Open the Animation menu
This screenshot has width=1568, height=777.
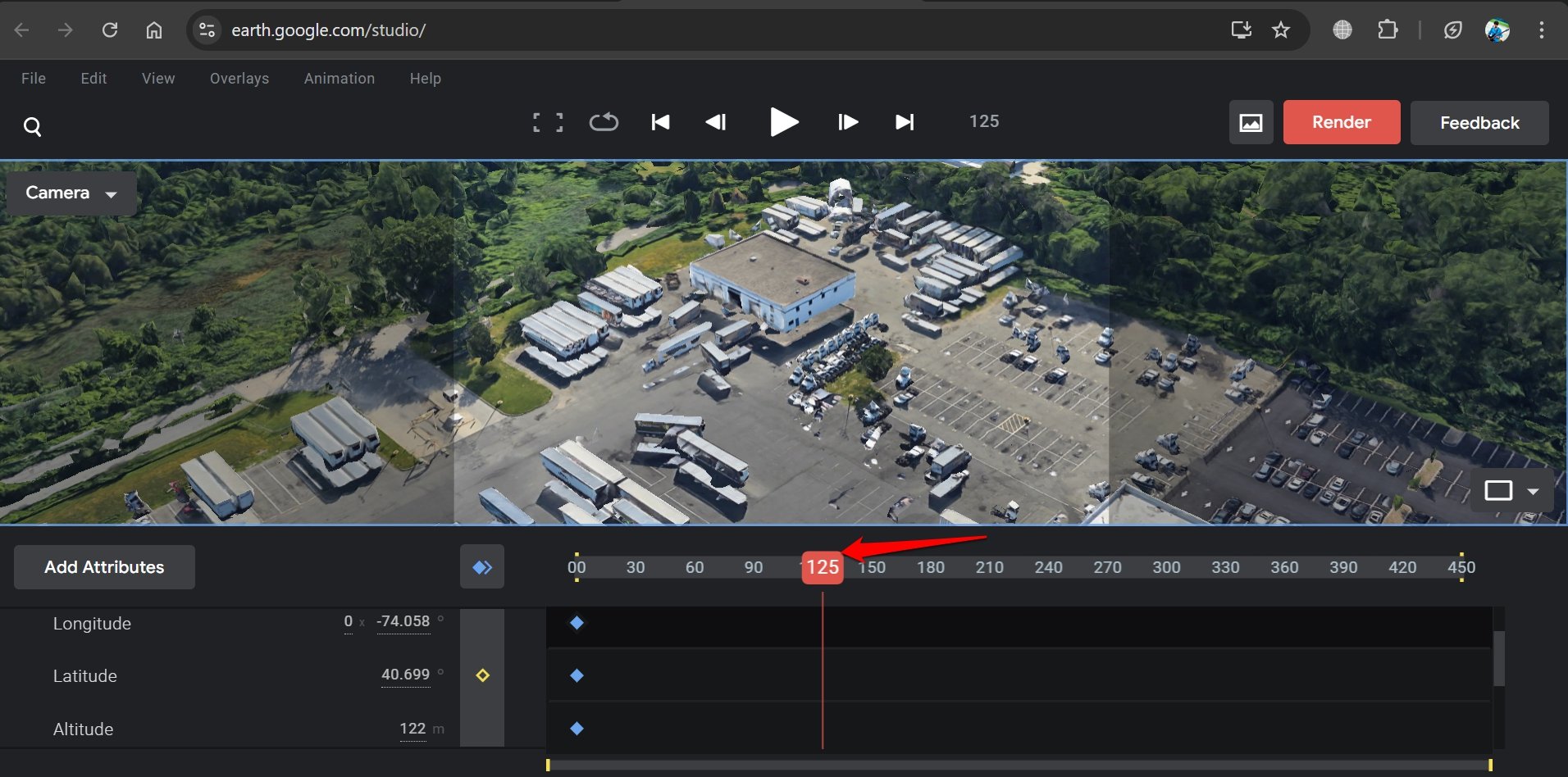click(x=340, y=79)
